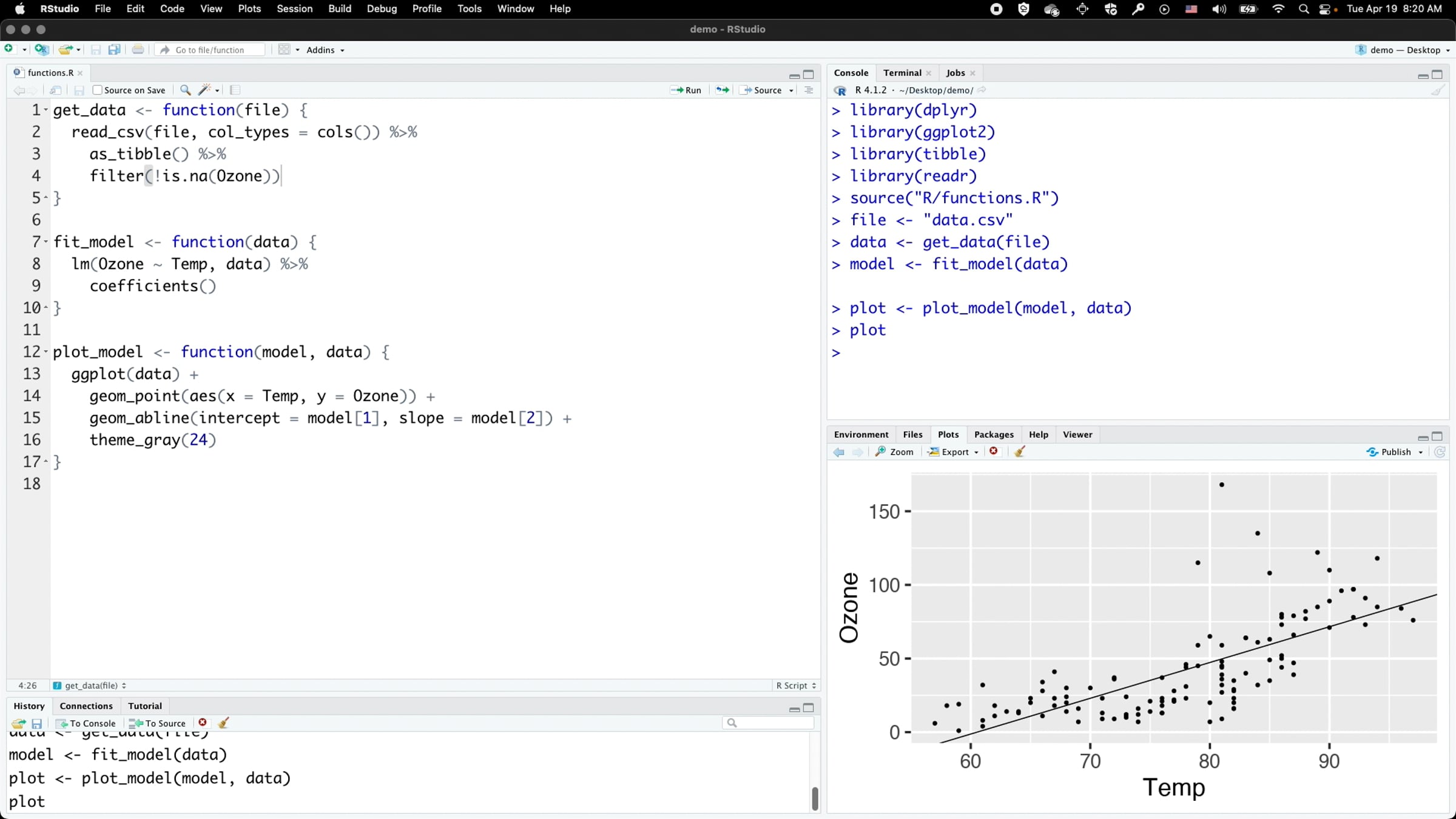
Task: Switch to the Connections tab
Action: pos(86,706)
